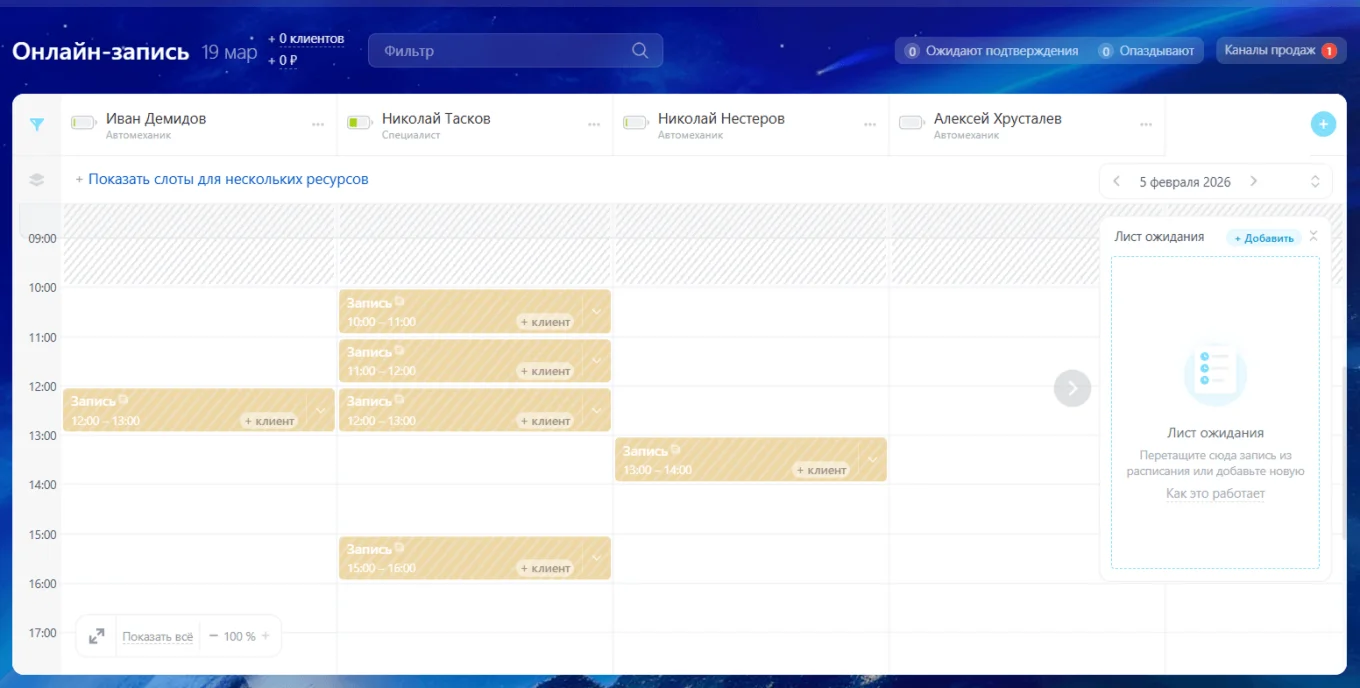Click the fullscreen expand arrows icon
The height and width of the screenshot is (688, 1360).
coord(97,636)
